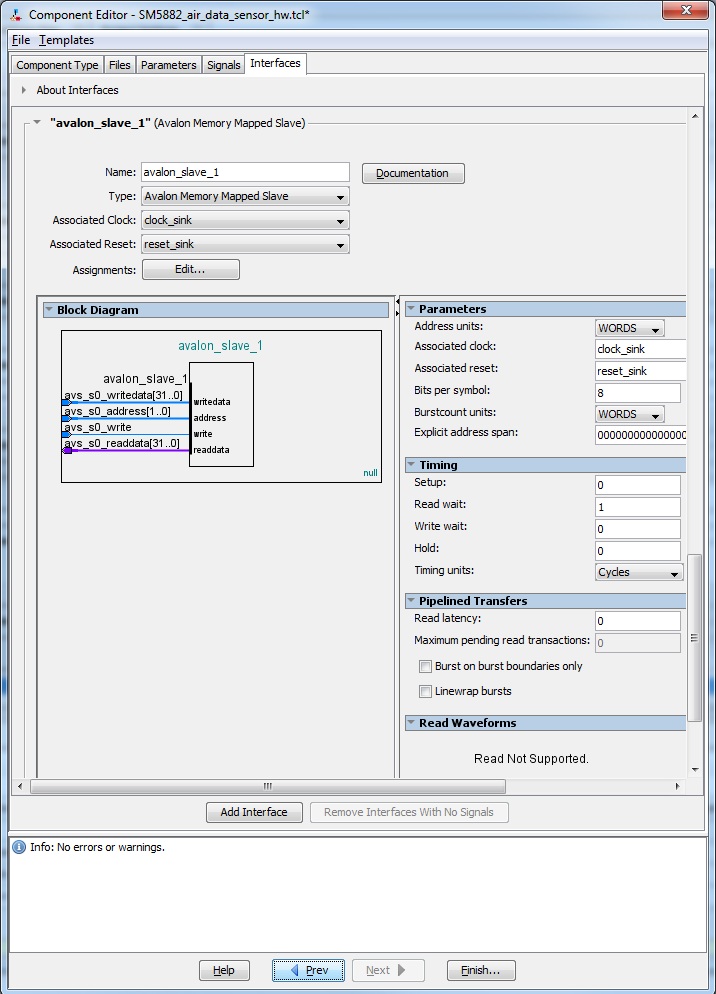Click the Finish button
The width and height of the screenshot is (716, 994).
pyautogui.click(x=481, y=970)
